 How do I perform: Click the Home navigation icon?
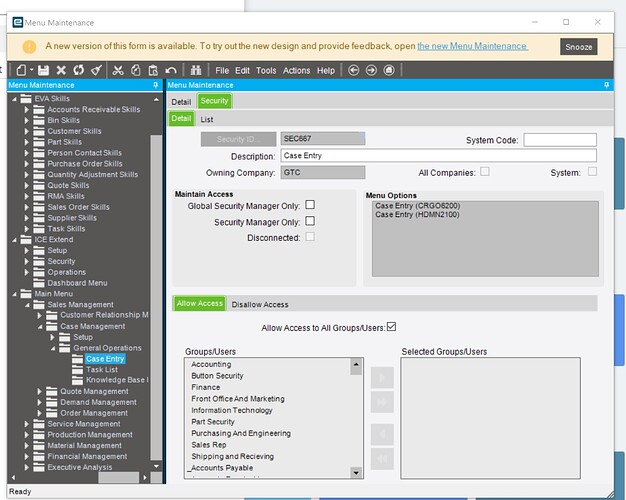point(389,70)
